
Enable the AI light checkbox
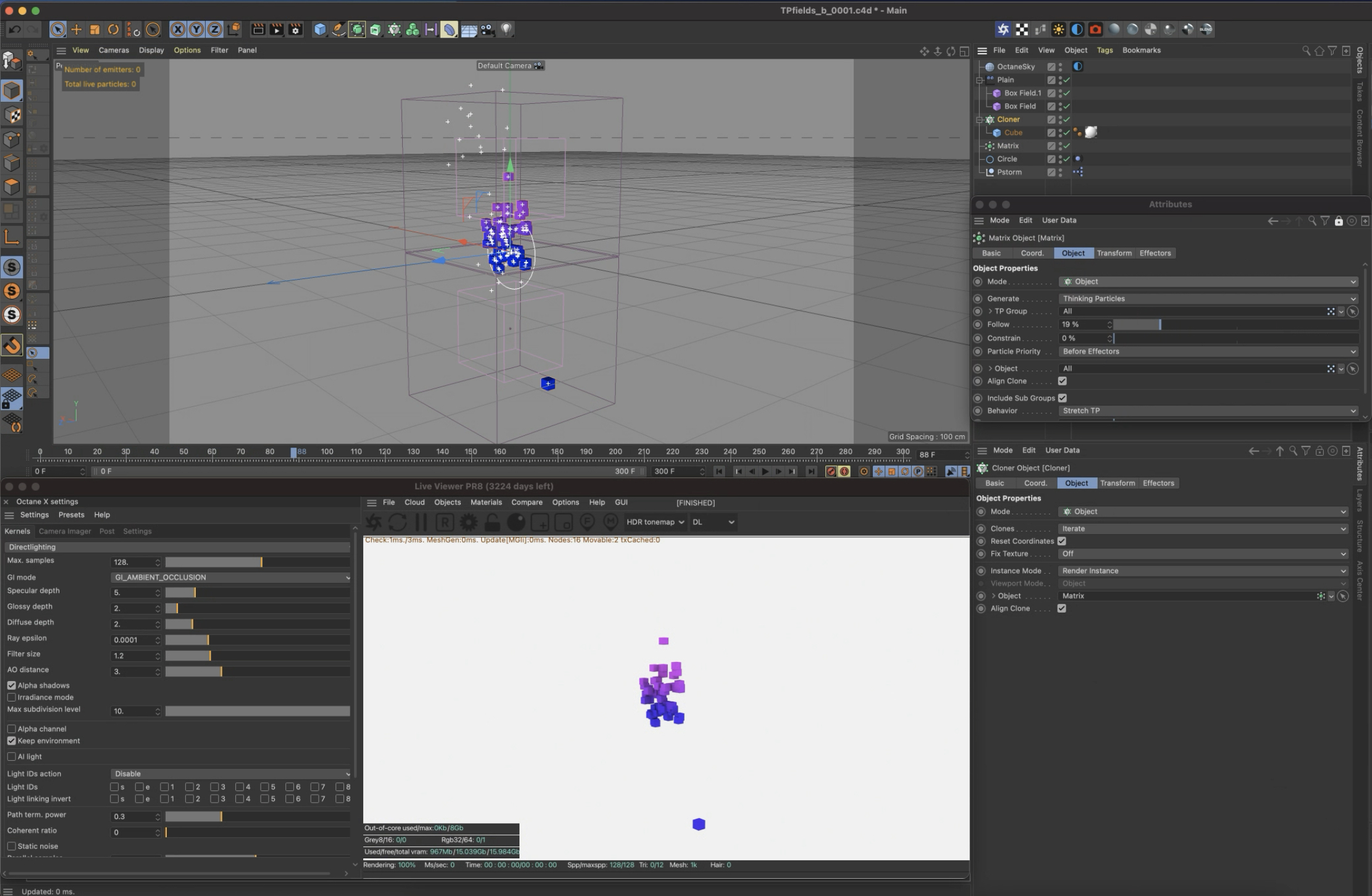[12, 756]
